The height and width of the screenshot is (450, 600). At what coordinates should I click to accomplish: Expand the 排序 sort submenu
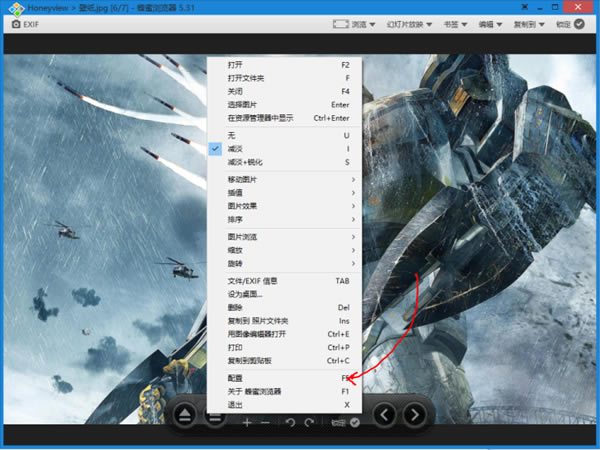tap(284, 220)
